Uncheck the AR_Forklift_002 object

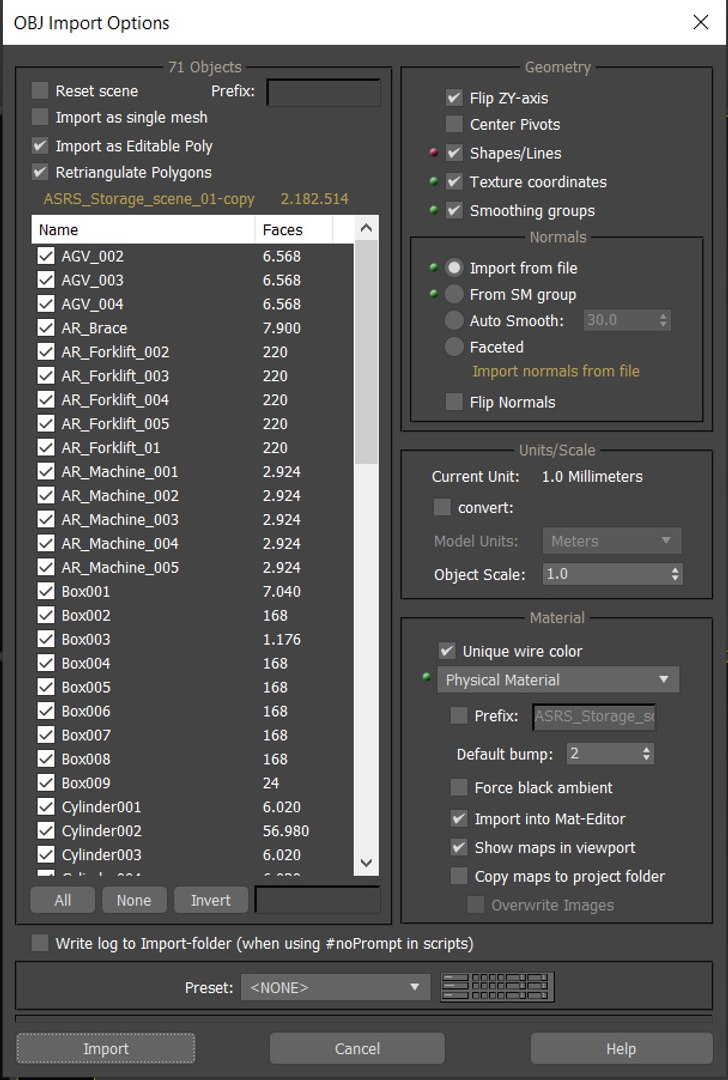point(46,351)
